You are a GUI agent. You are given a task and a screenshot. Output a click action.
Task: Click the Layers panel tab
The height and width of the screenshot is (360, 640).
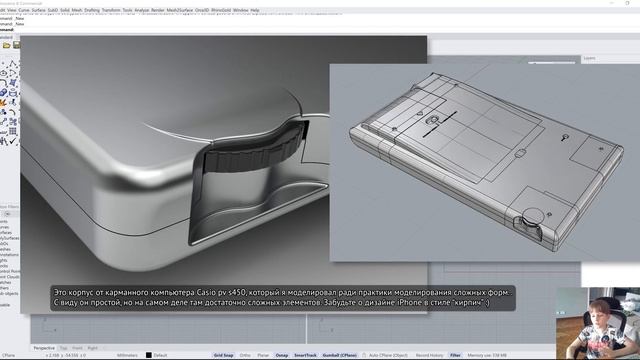tap(589, 58)
